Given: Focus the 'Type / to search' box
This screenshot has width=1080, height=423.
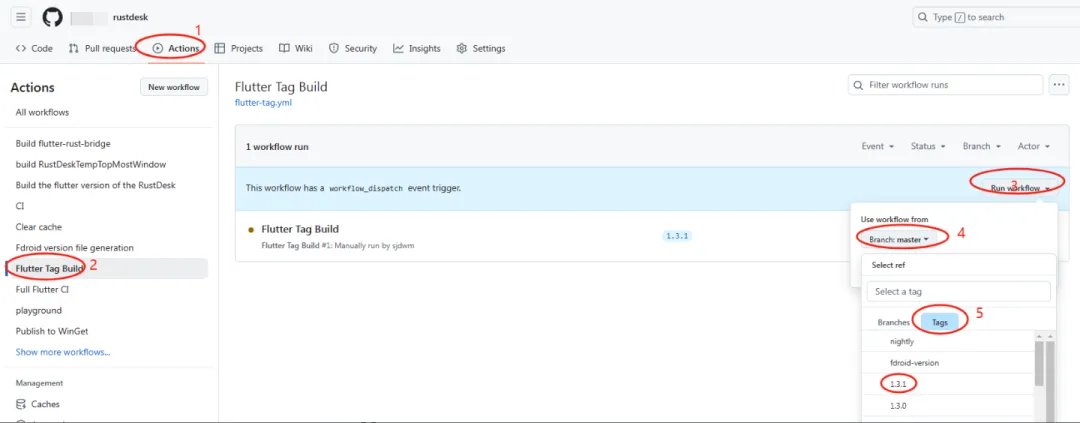Looking at the screenshot, I should [x=996, y=17].
